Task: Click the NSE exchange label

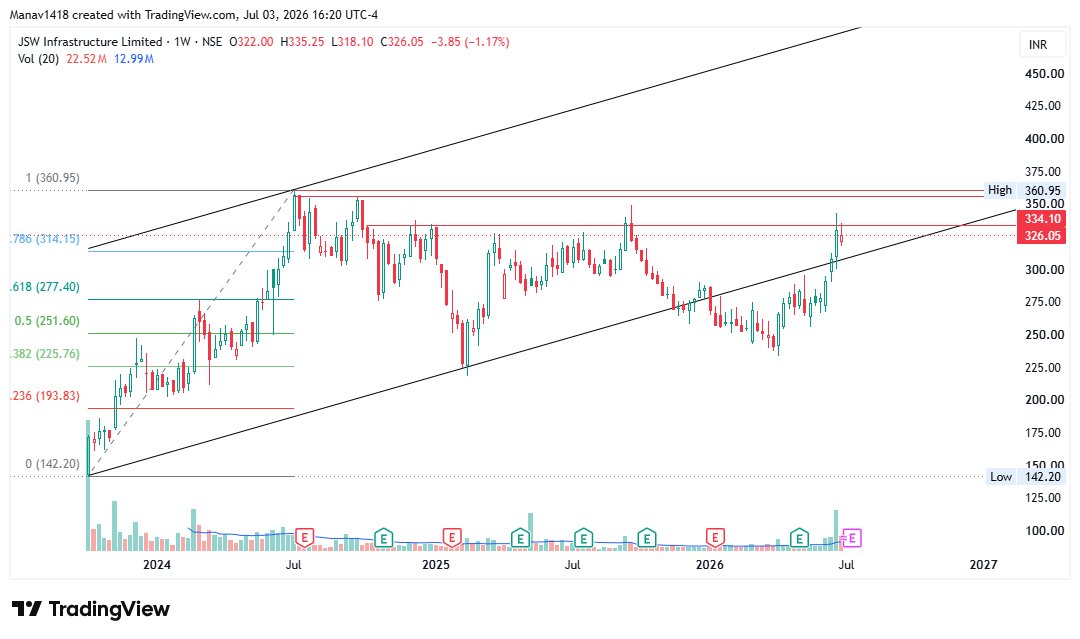Action: (x=212, y=42)
